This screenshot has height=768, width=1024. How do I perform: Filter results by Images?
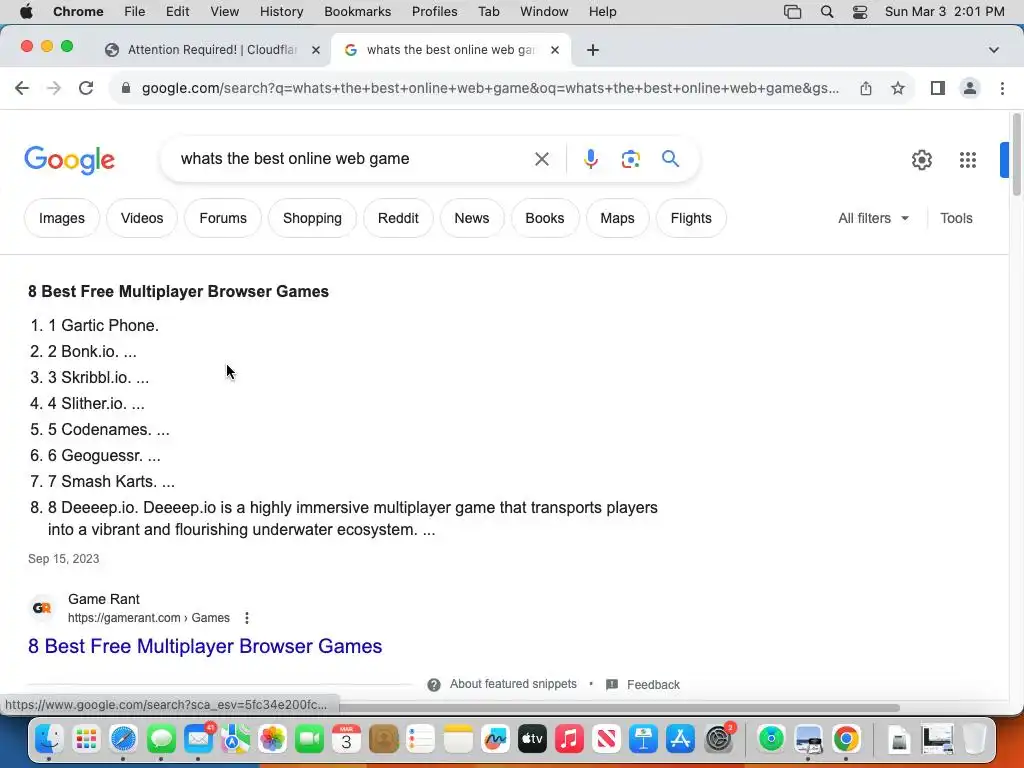tap(61, 218)
